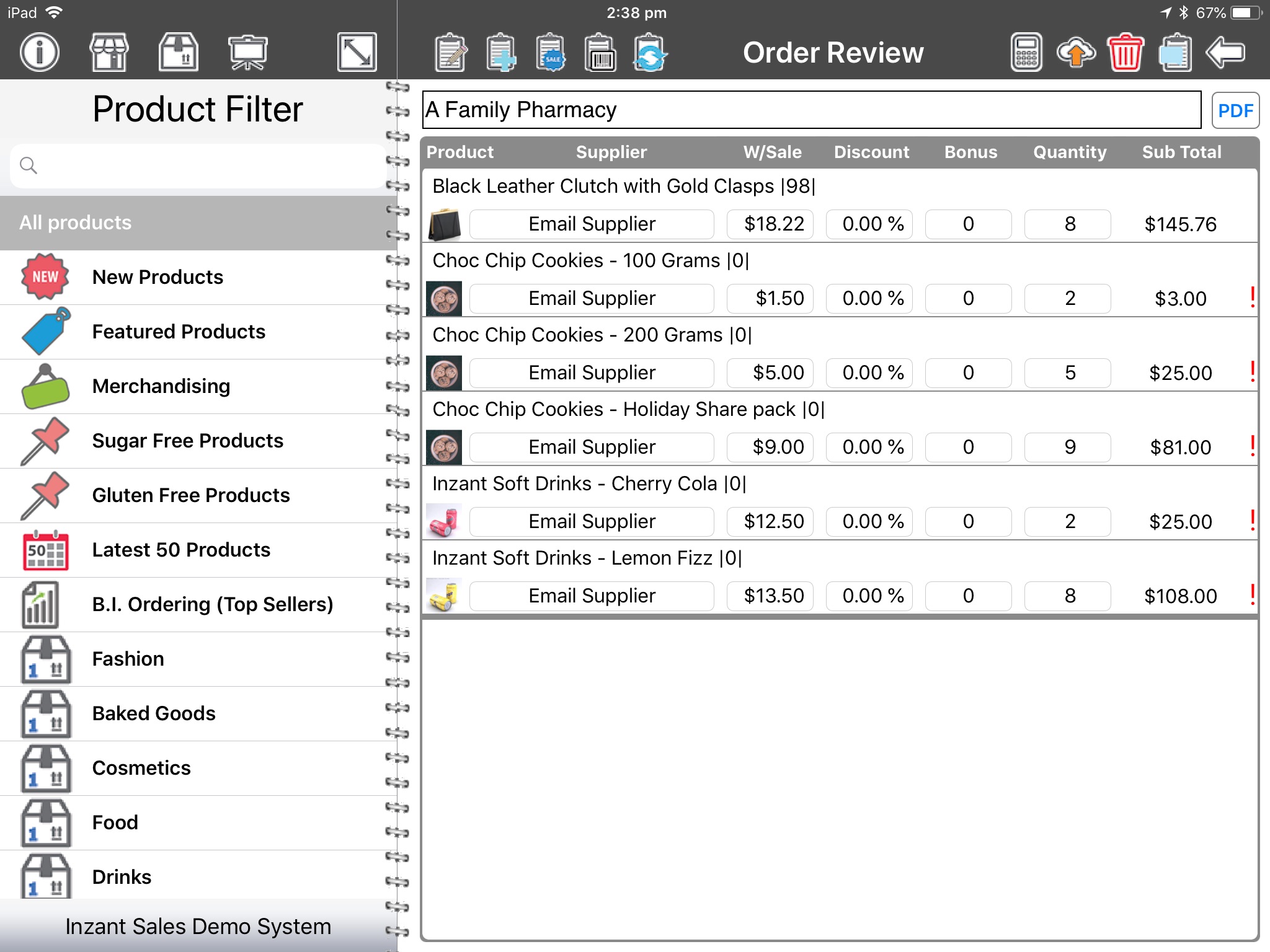Edit quantity for Black Leather Clutch

tap(1068, 224)
